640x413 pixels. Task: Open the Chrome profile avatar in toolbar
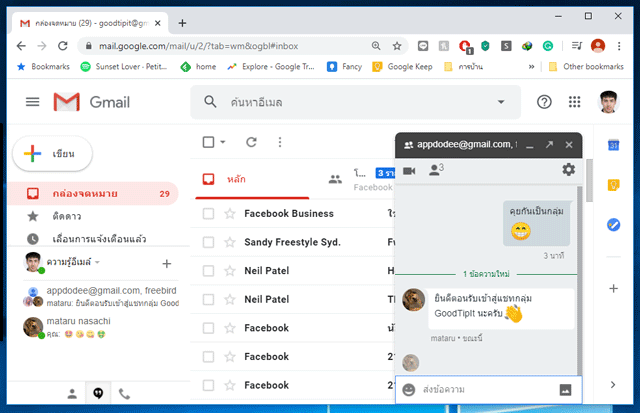tap(598, 46)
